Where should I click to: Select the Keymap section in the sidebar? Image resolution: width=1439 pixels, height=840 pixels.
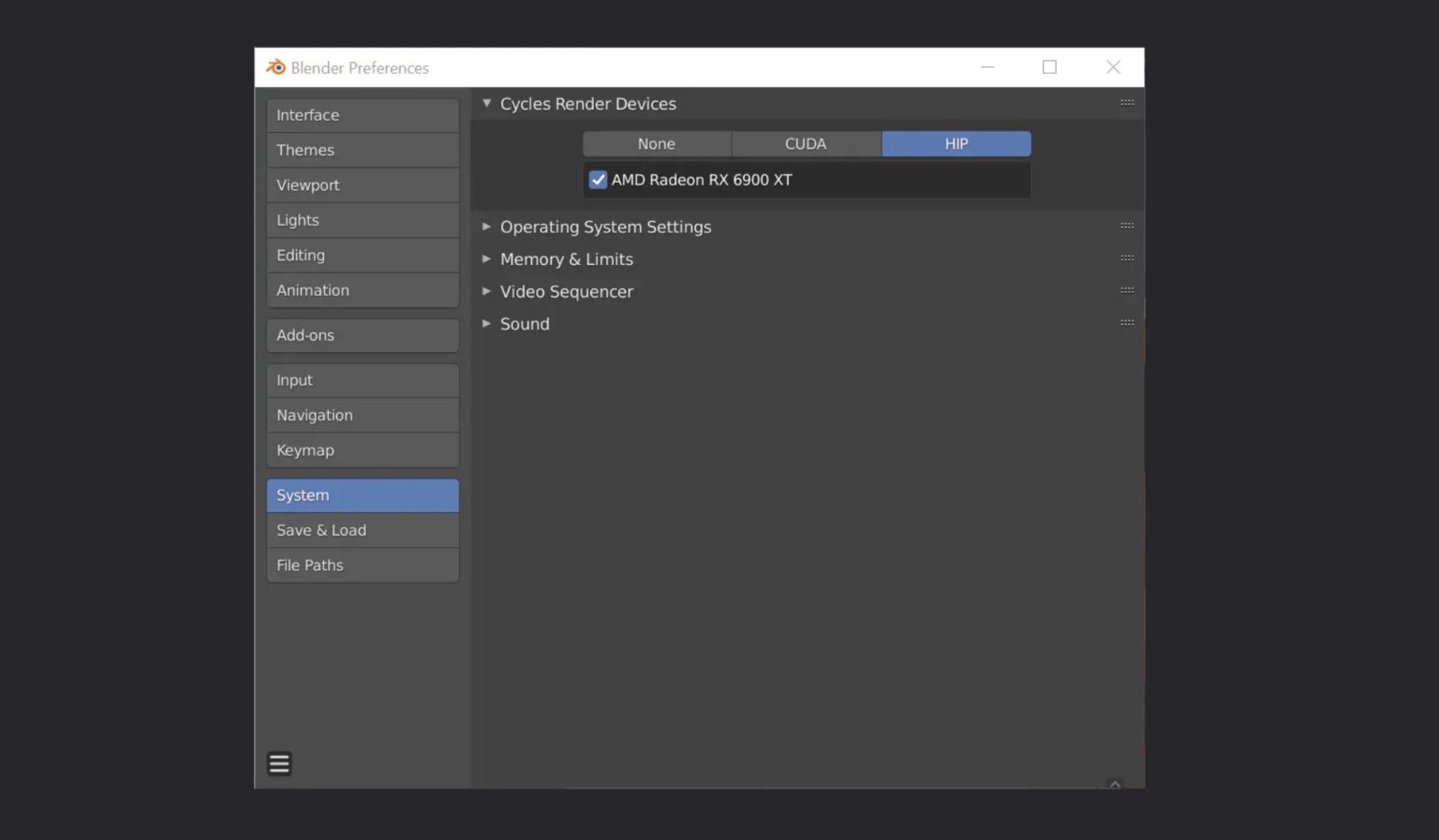click(363, 449)
